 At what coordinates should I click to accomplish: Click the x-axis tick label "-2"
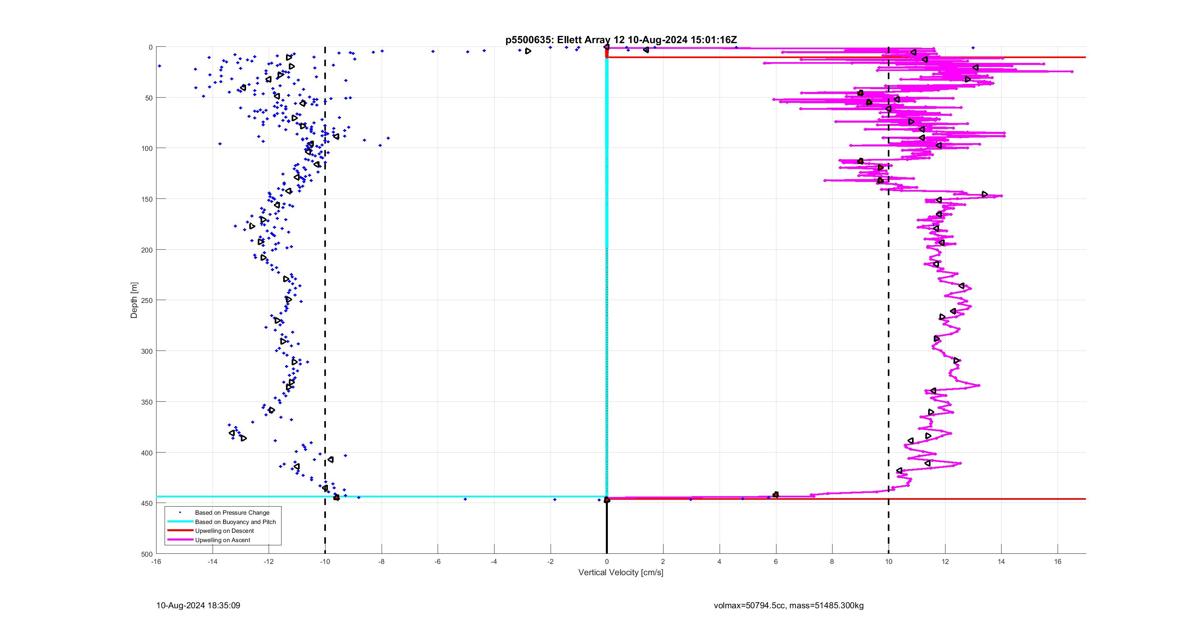551,562
